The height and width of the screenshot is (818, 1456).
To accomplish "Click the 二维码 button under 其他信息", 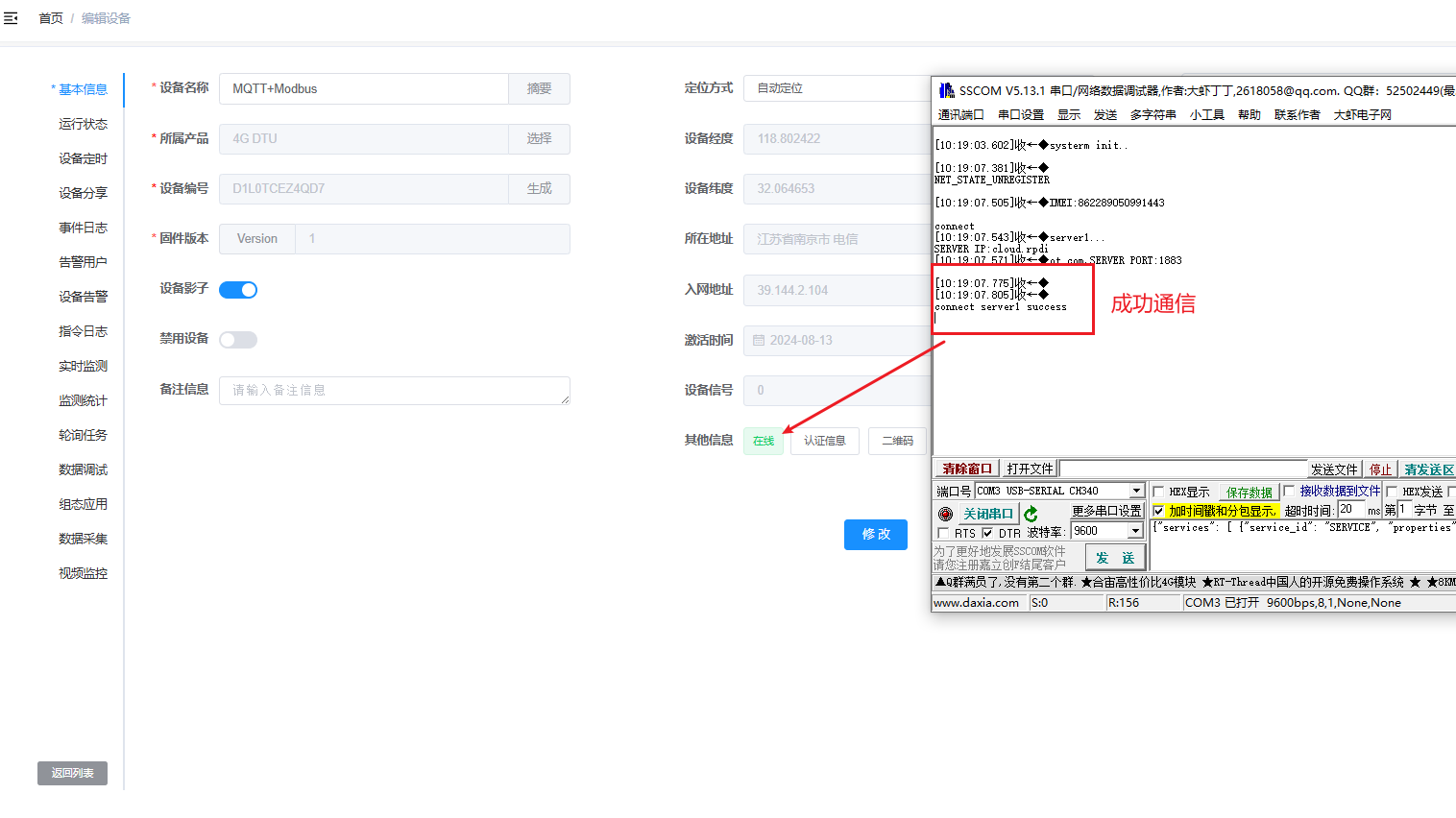I will pos(897,441).
